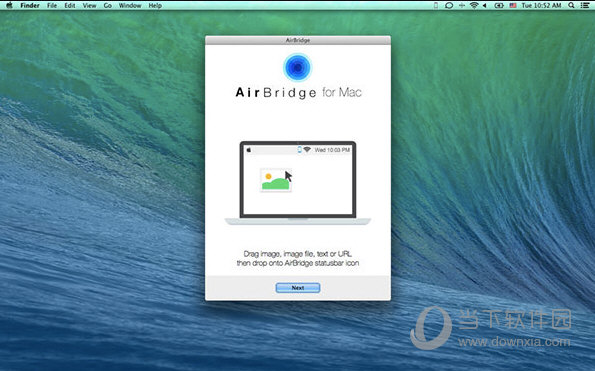This screenshot has height=371, width=595.
Task: Click the 'AirBridge for Mac' heading text
Action: tap(299, 93)
